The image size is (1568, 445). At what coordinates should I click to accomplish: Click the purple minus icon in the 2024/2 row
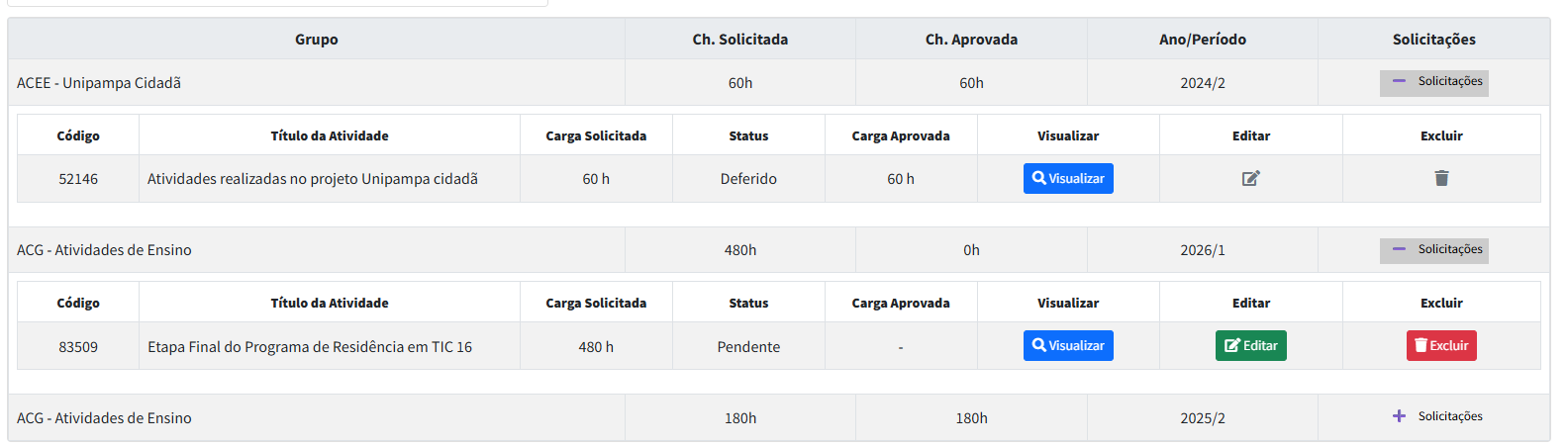[x=1399, y=82]
